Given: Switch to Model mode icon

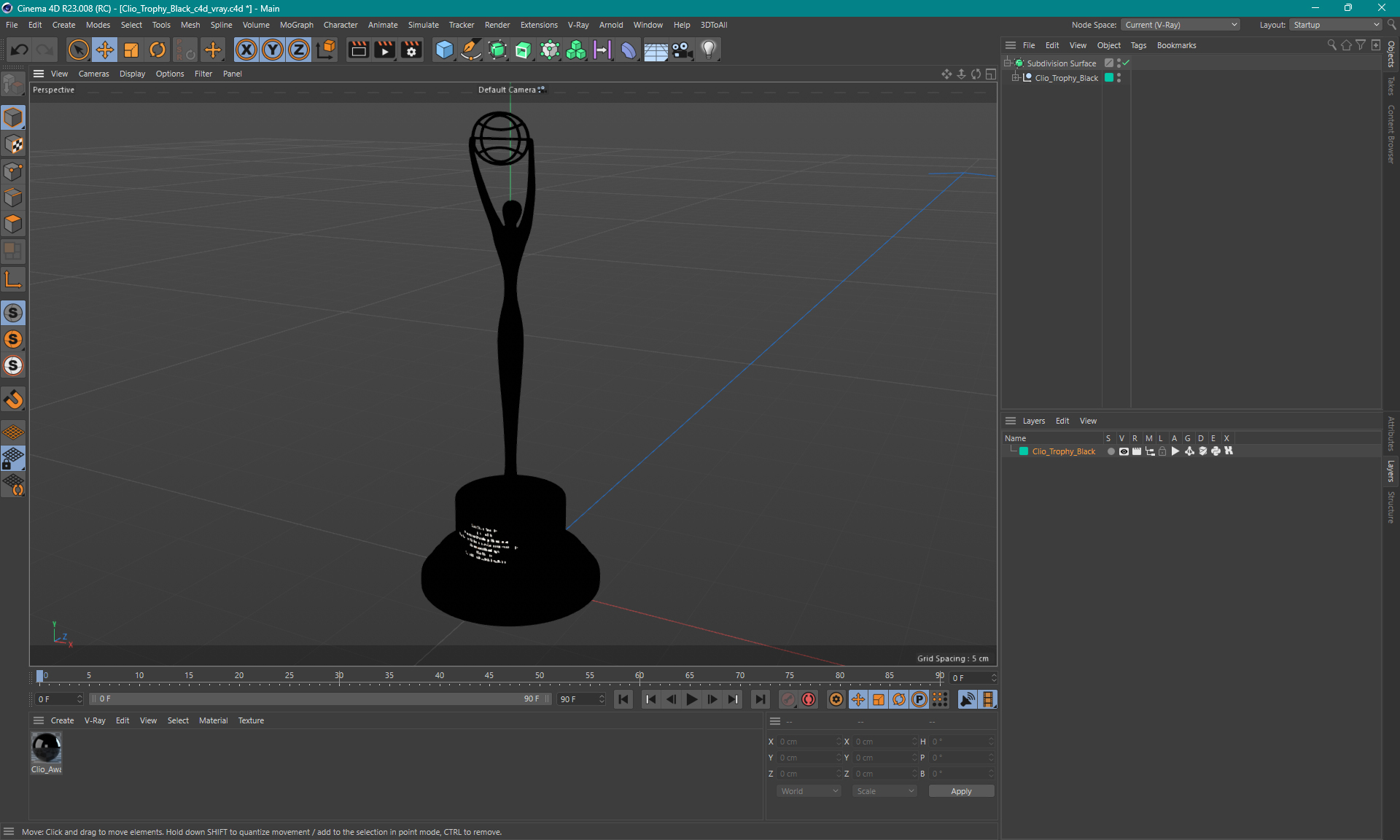Looking at the screenshot, I should click(13, 117).
